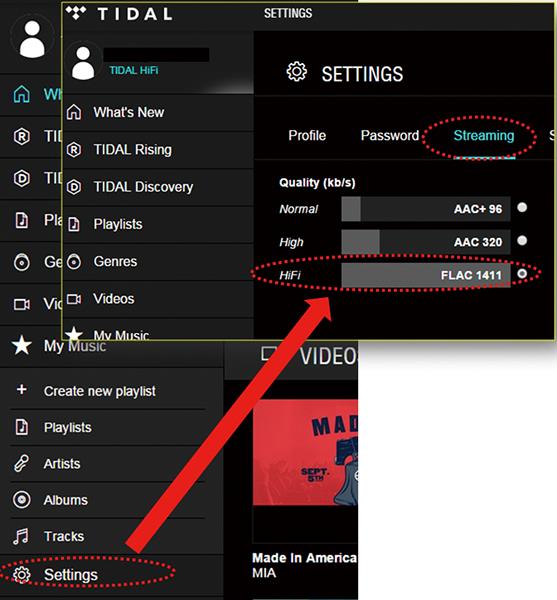
Task: Open Videos in the overlay menu
Action: click(x=114, y=298)
